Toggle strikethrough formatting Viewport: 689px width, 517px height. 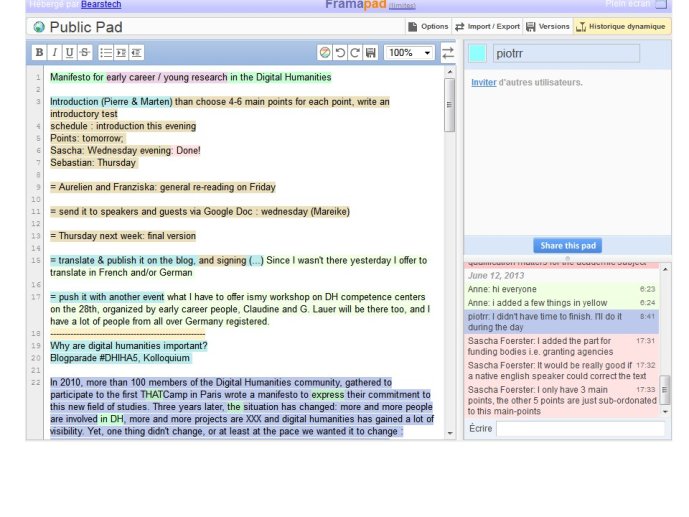[x=84, y=53]
